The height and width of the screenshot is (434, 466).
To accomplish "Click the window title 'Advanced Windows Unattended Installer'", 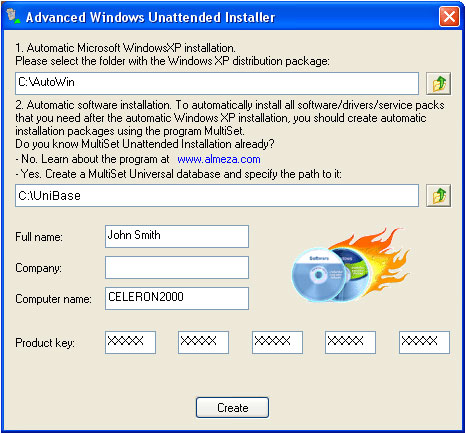I will point(150,17).
